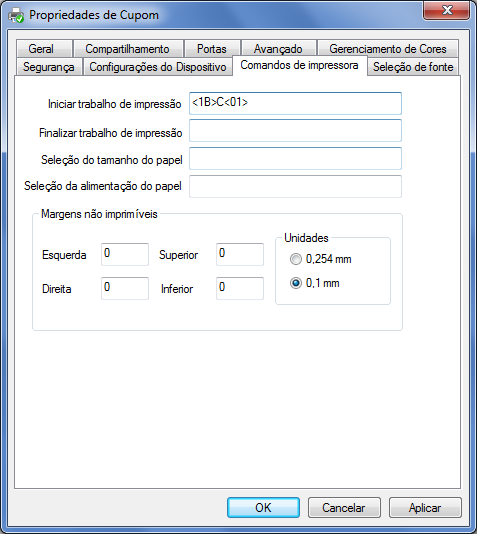Click the Aplicar button
The image size is (477, 534).
tap(425, 508)
